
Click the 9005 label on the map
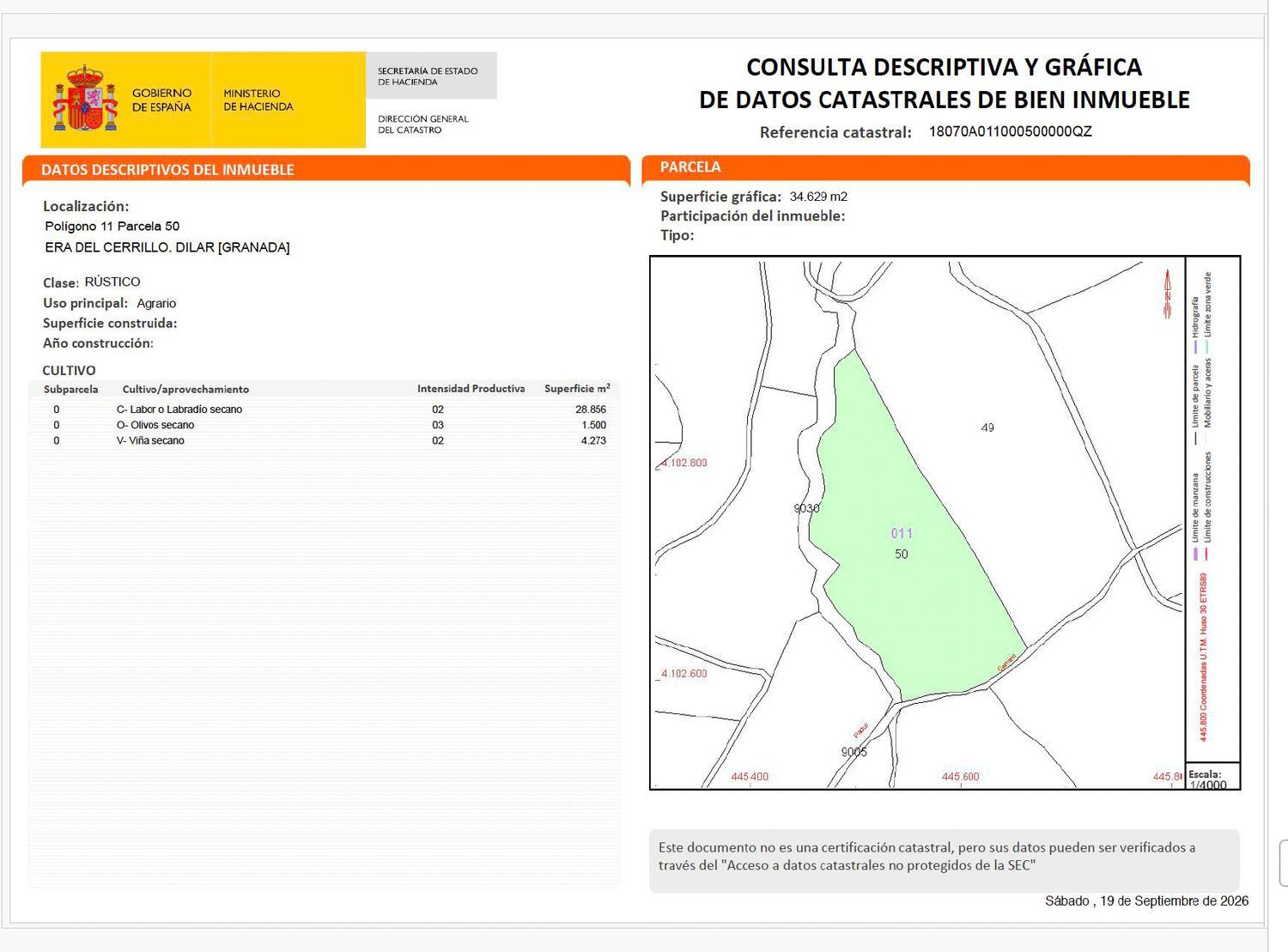click(x=854, y=752)
